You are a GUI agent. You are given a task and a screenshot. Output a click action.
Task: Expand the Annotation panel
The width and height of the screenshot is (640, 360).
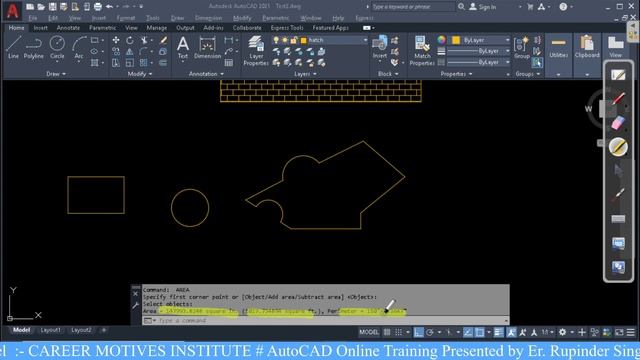pyautogui.click(x=206, y=74)
